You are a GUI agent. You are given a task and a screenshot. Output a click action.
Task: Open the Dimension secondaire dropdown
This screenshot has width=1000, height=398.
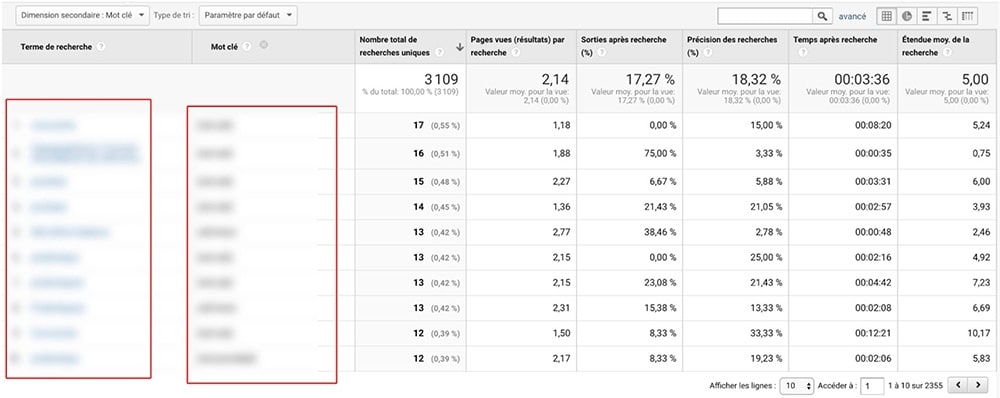coord(82,15)
